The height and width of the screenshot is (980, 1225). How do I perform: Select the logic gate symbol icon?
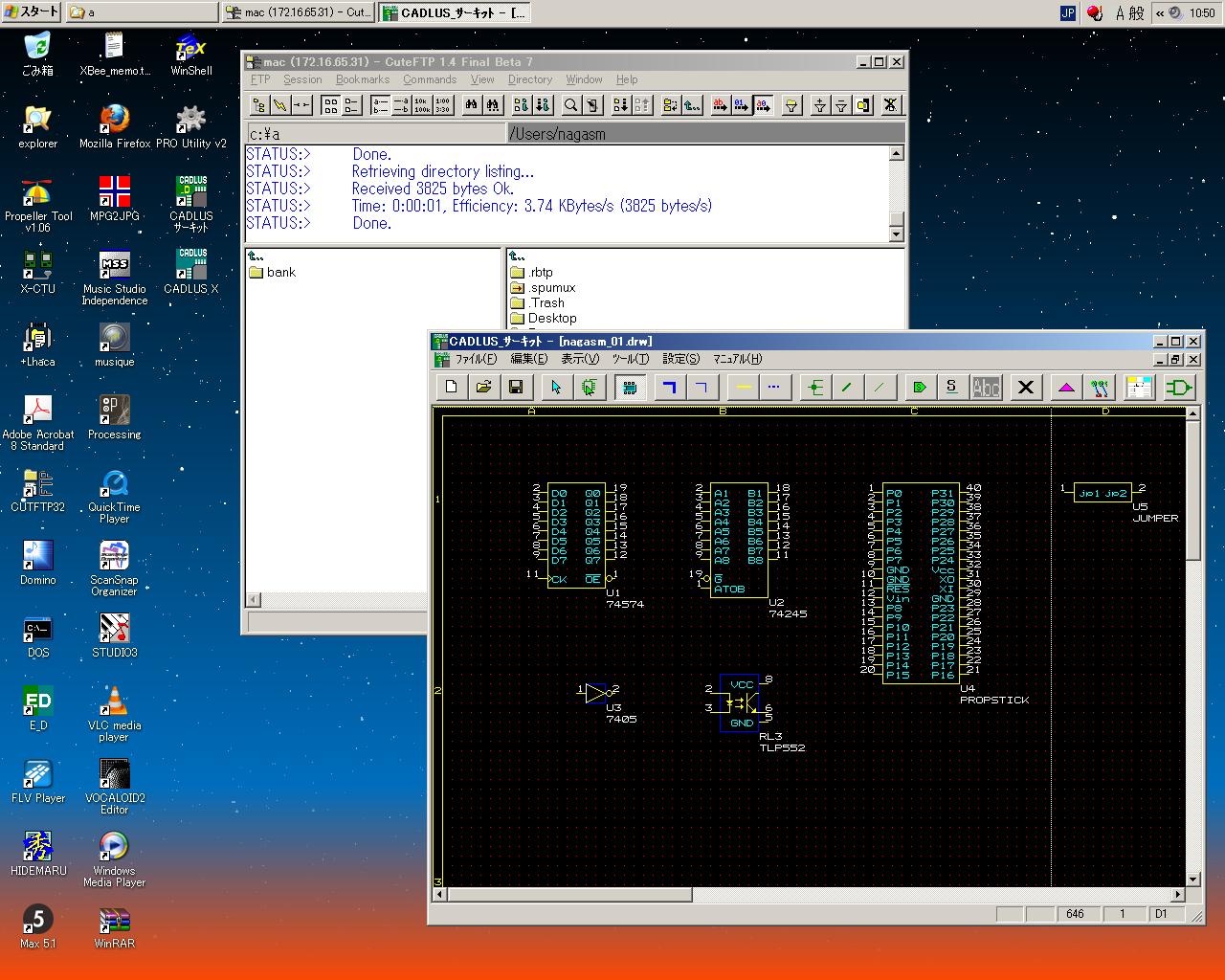point(1179,387)
